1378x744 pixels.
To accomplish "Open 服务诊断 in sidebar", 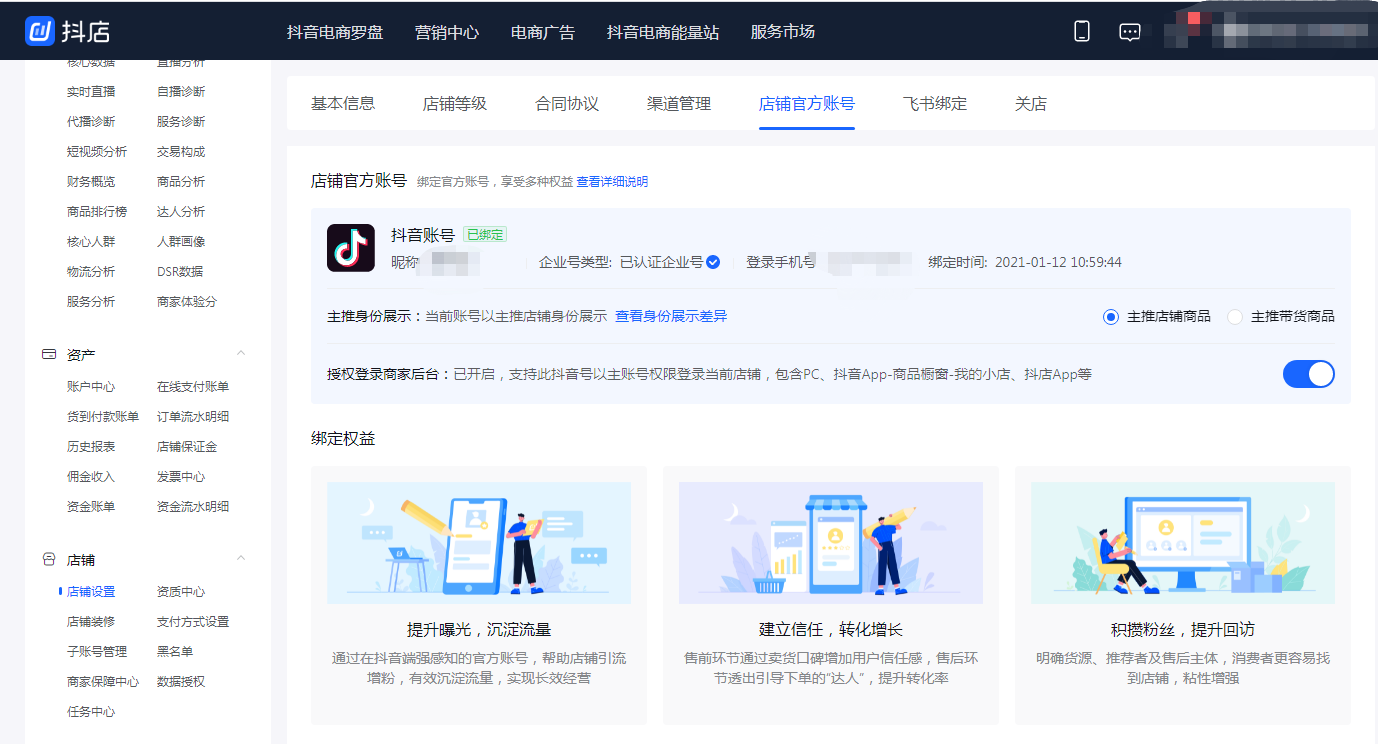I will [x=181, y=121].
